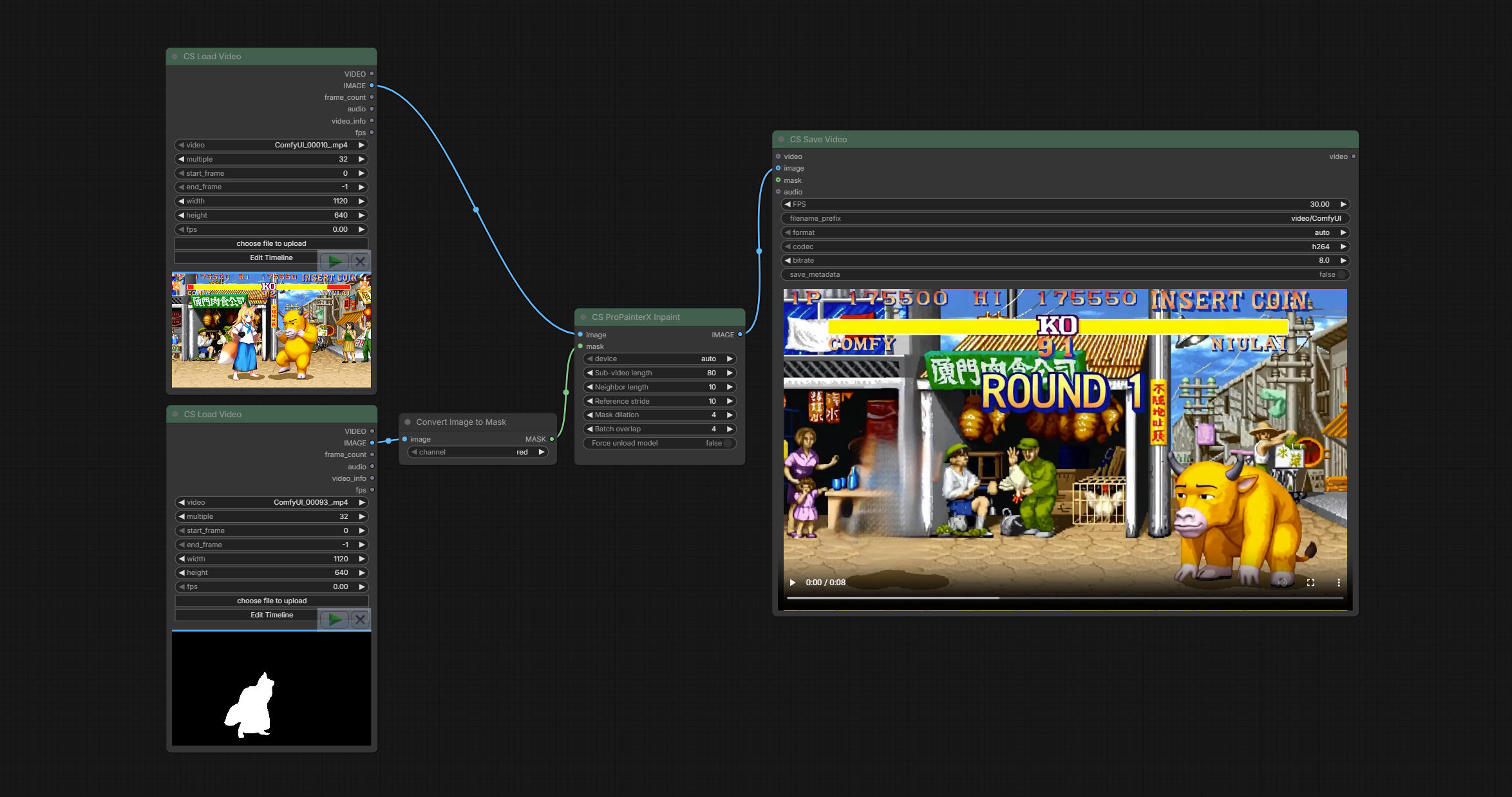Collapse the CS ProPainterX Inpaint node dot

click(x=583, y=317)
